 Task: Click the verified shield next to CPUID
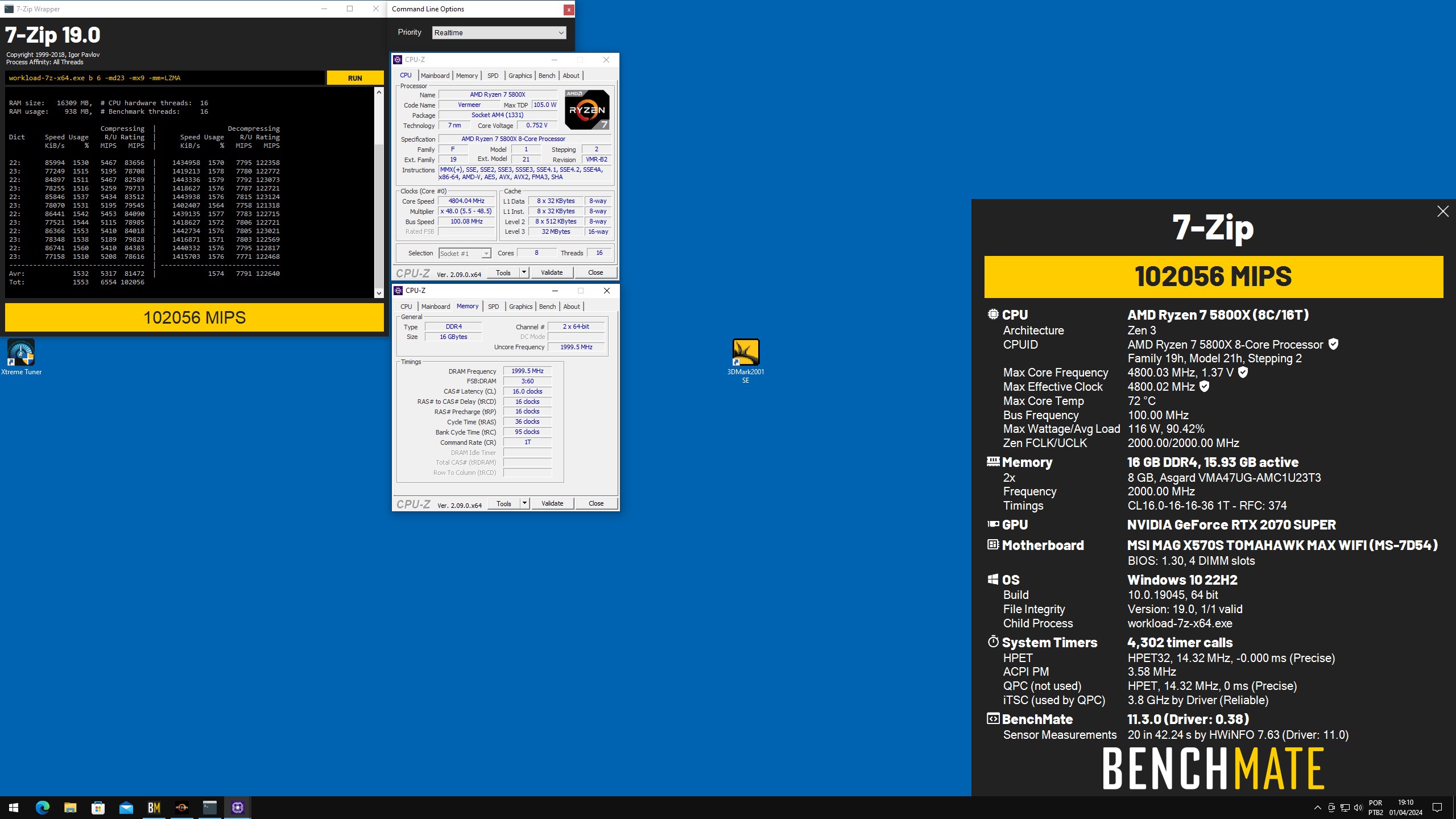pyautogui.click(x=1333, y=344)
